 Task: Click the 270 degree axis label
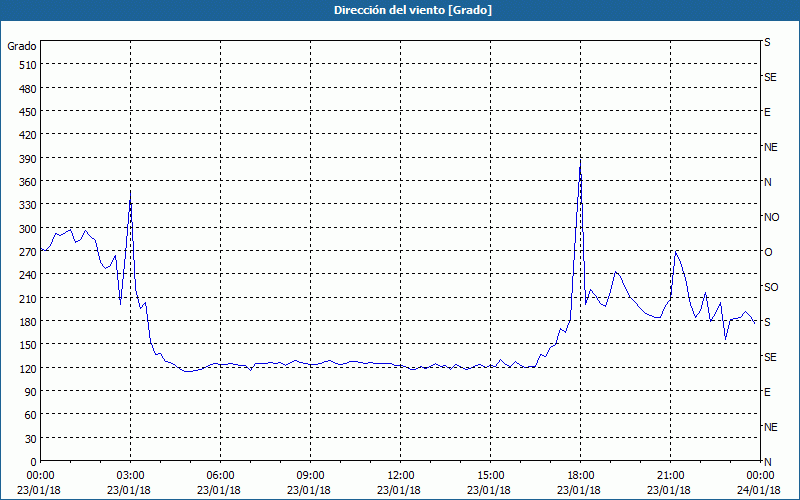click(x=29, y=252)
